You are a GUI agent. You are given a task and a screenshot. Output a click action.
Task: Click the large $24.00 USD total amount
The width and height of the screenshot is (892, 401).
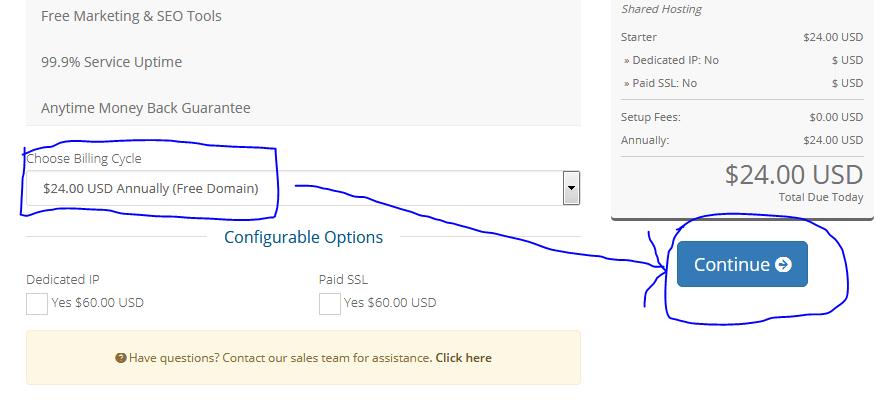793,175
